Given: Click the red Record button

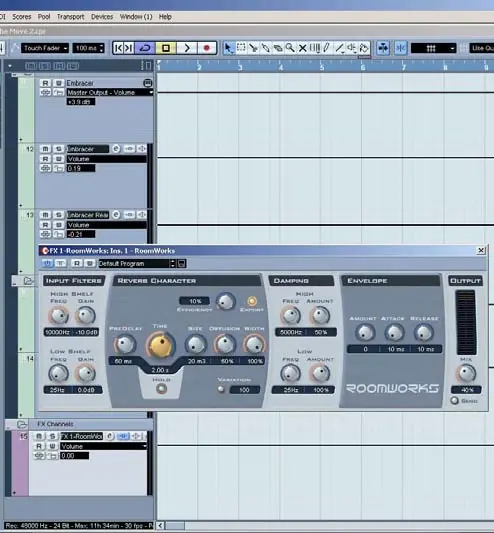Looking at the screenshot, I should 206,48.
